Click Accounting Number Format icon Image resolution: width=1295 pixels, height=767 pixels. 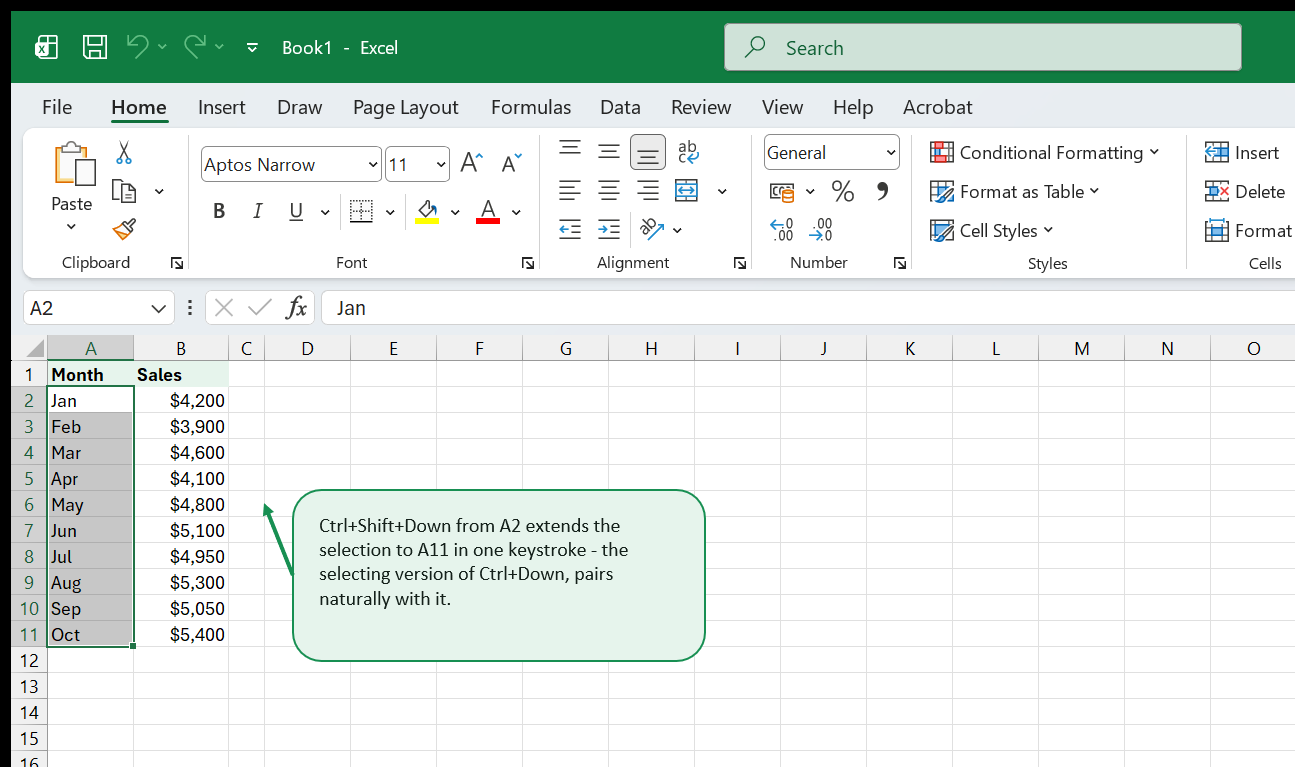click(x=782, y=191)
